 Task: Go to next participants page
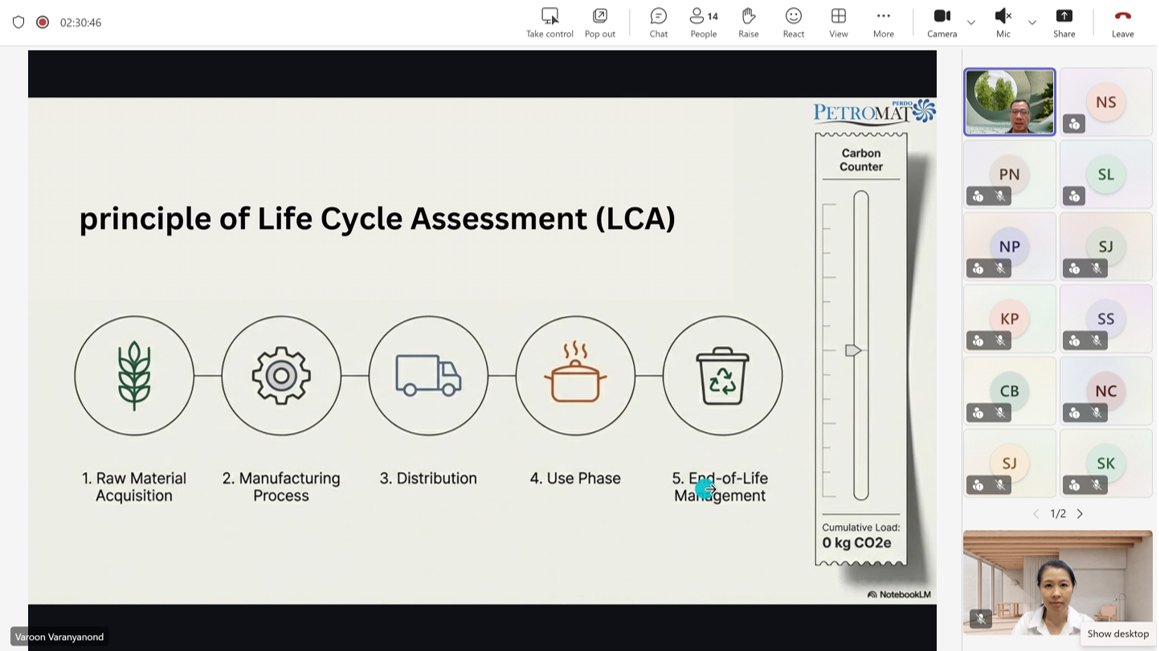[1080, 514]
